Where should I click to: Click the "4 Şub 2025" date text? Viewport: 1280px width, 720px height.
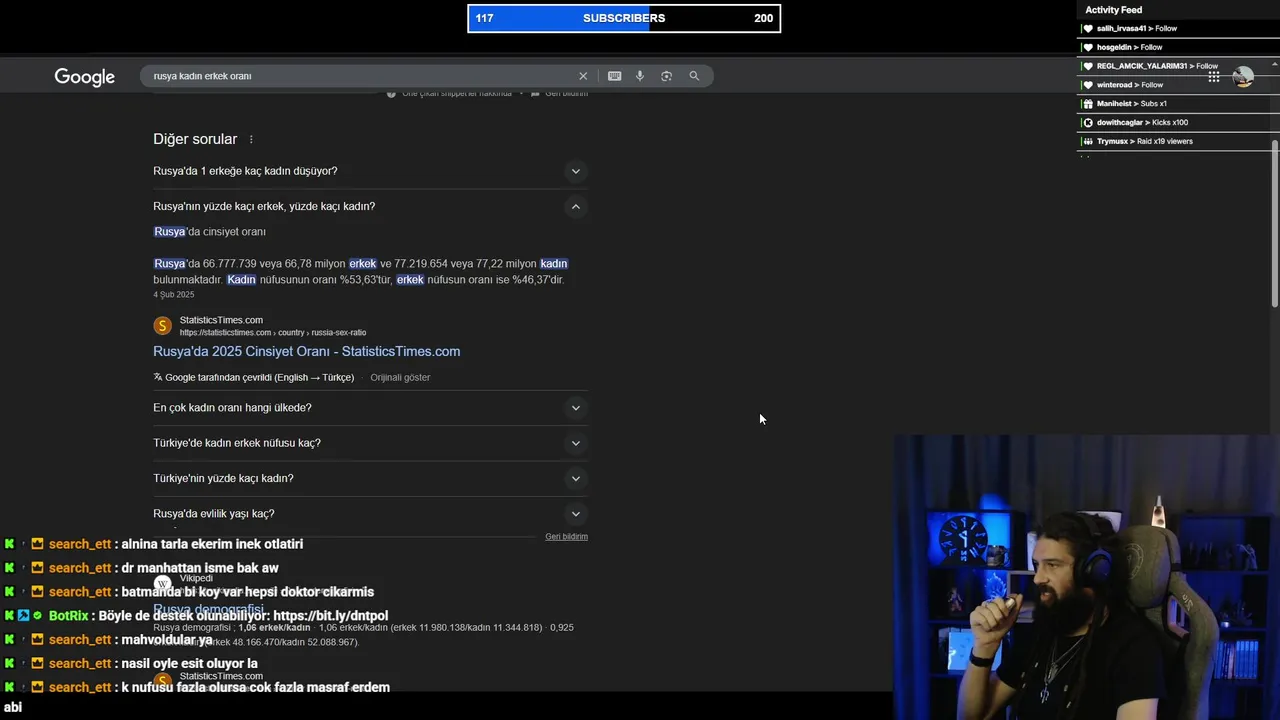point(174,295)
